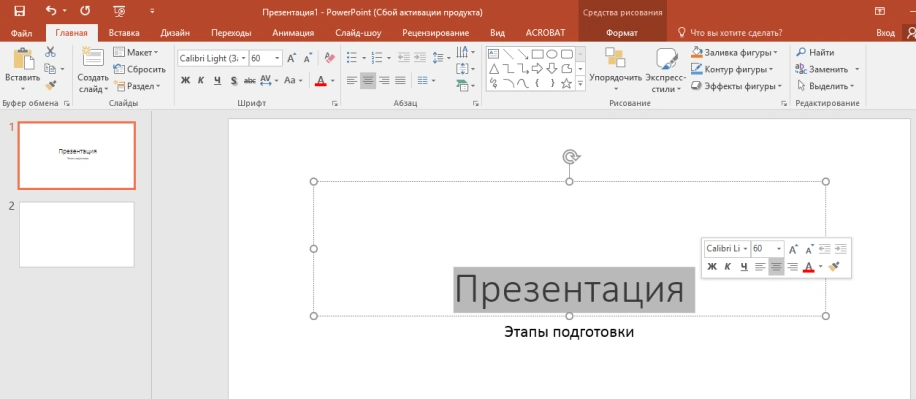The height and width of the screenshot is (399, 916).
Task: Increase list indent level in ribbon
Action: click(x=419, y=58)
